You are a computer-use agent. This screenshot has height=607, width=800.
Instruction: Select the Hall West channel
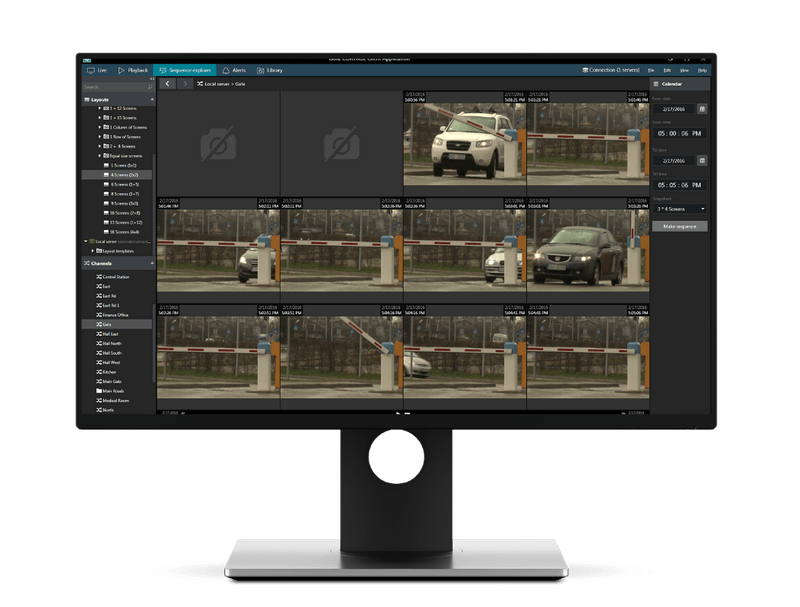click(108, 363)
